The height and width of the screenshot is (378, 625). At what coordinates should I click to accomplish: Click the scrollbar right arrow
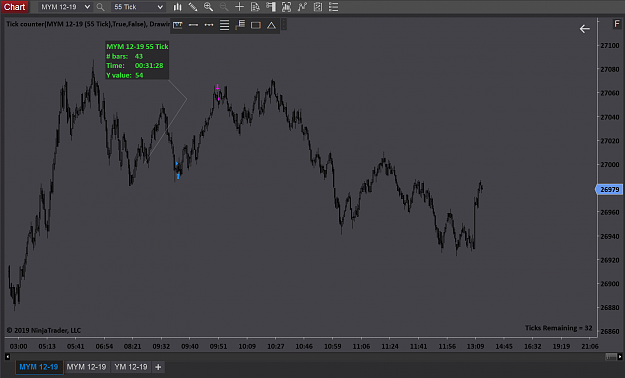click(x=619, y=356)
